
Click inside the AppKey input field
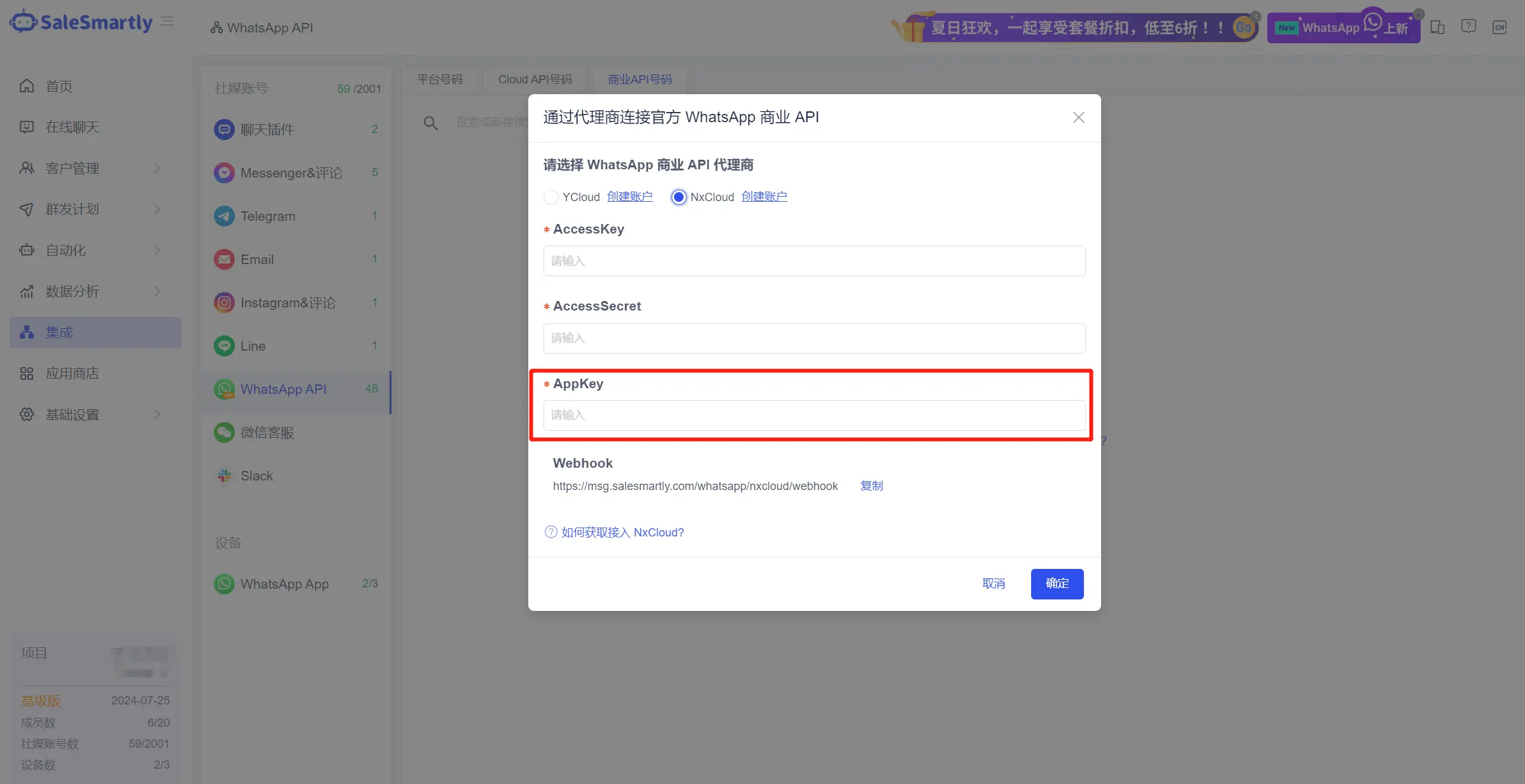(813, 416)
